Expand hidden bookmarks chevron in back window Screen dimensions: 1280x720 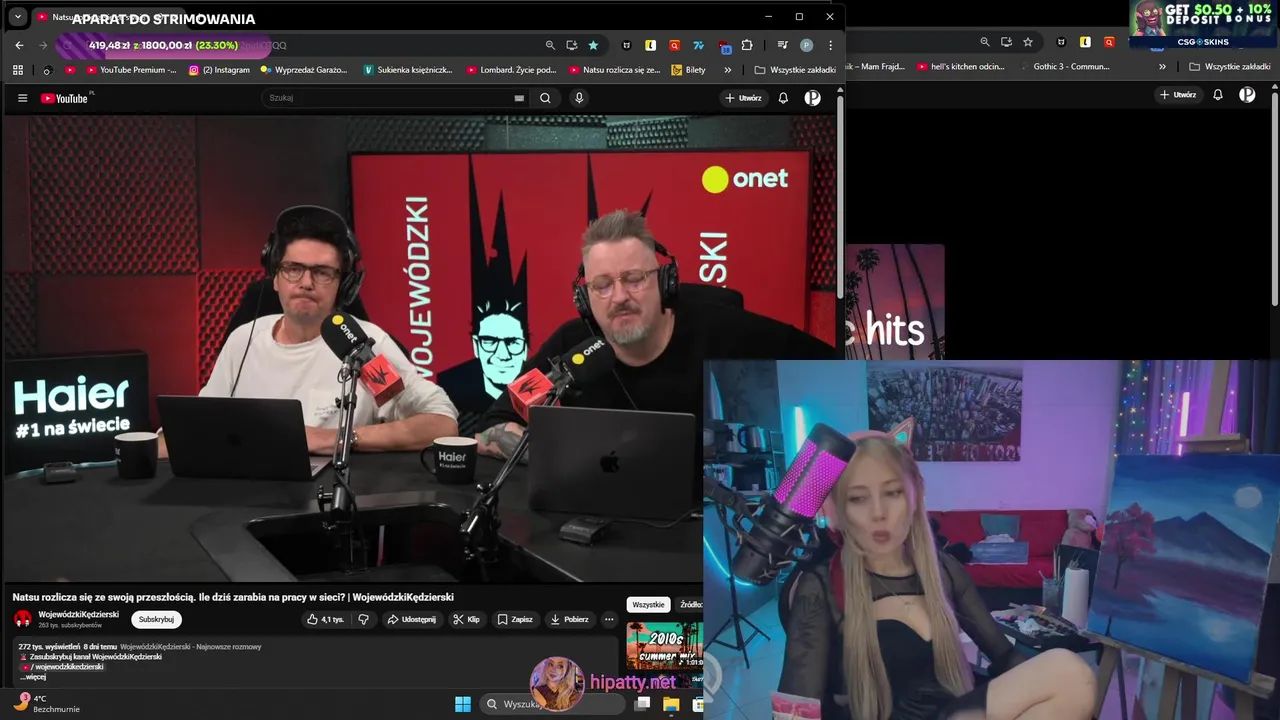1162,67
